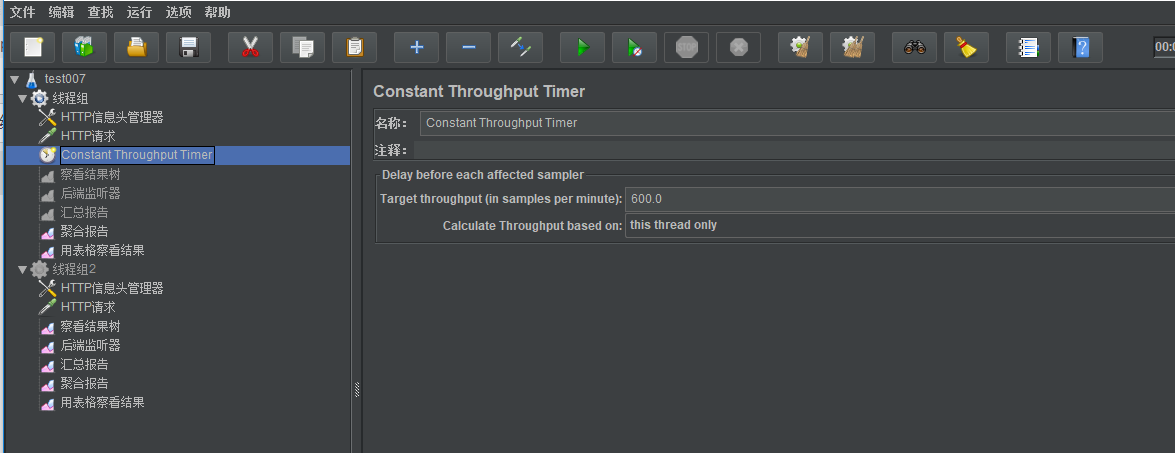The height and width of the screenshot is (453, 1175).
Task: Open the 帮助 menu
Action: (x=217, y=12)
